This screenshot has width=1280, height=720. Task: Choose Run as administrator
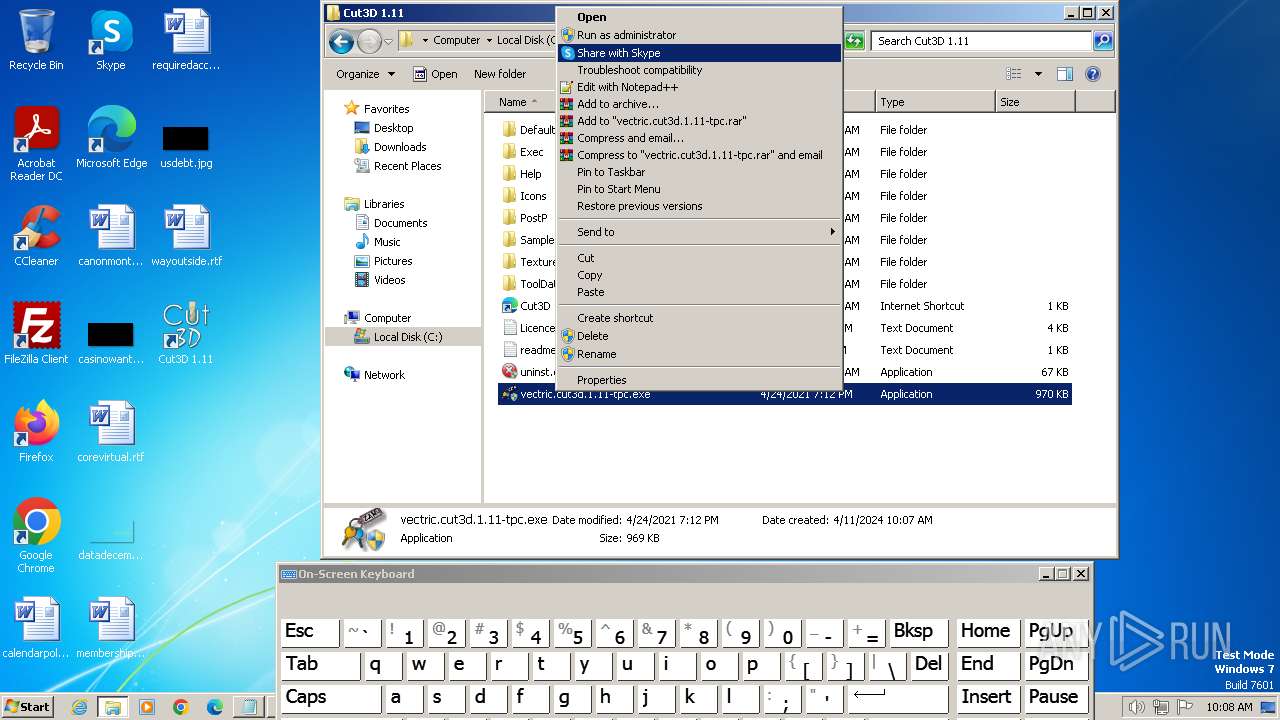coord(699,35)
